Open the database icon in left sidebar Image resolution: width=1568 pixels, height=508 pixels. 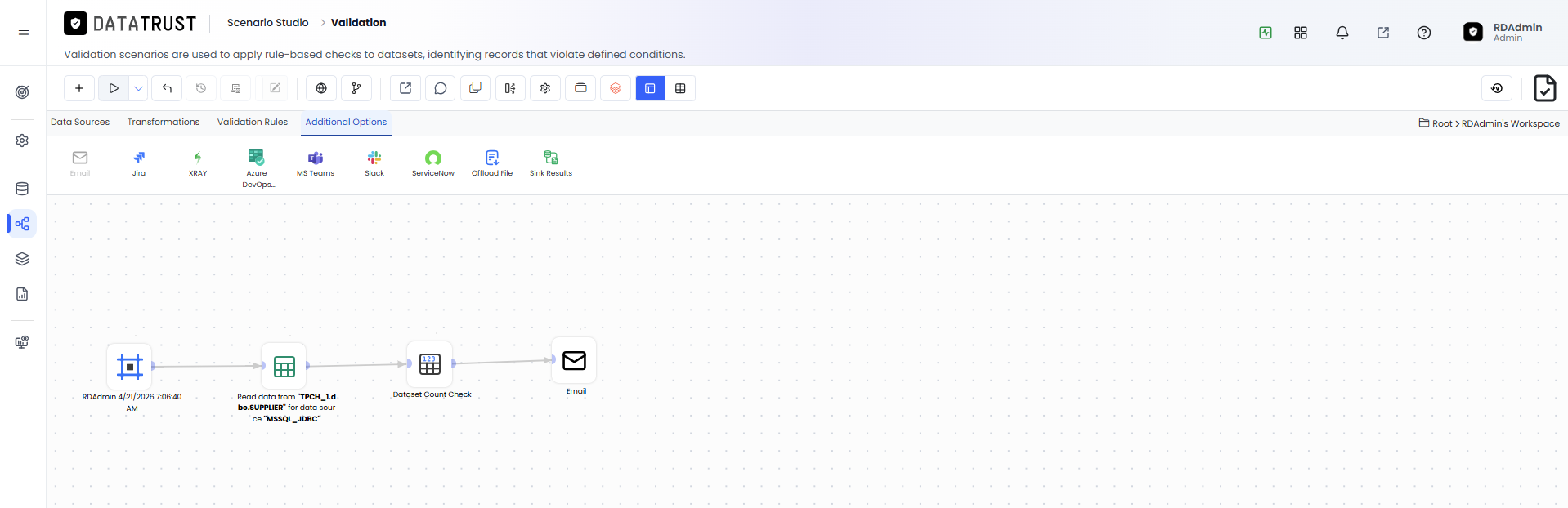point(22,189)
